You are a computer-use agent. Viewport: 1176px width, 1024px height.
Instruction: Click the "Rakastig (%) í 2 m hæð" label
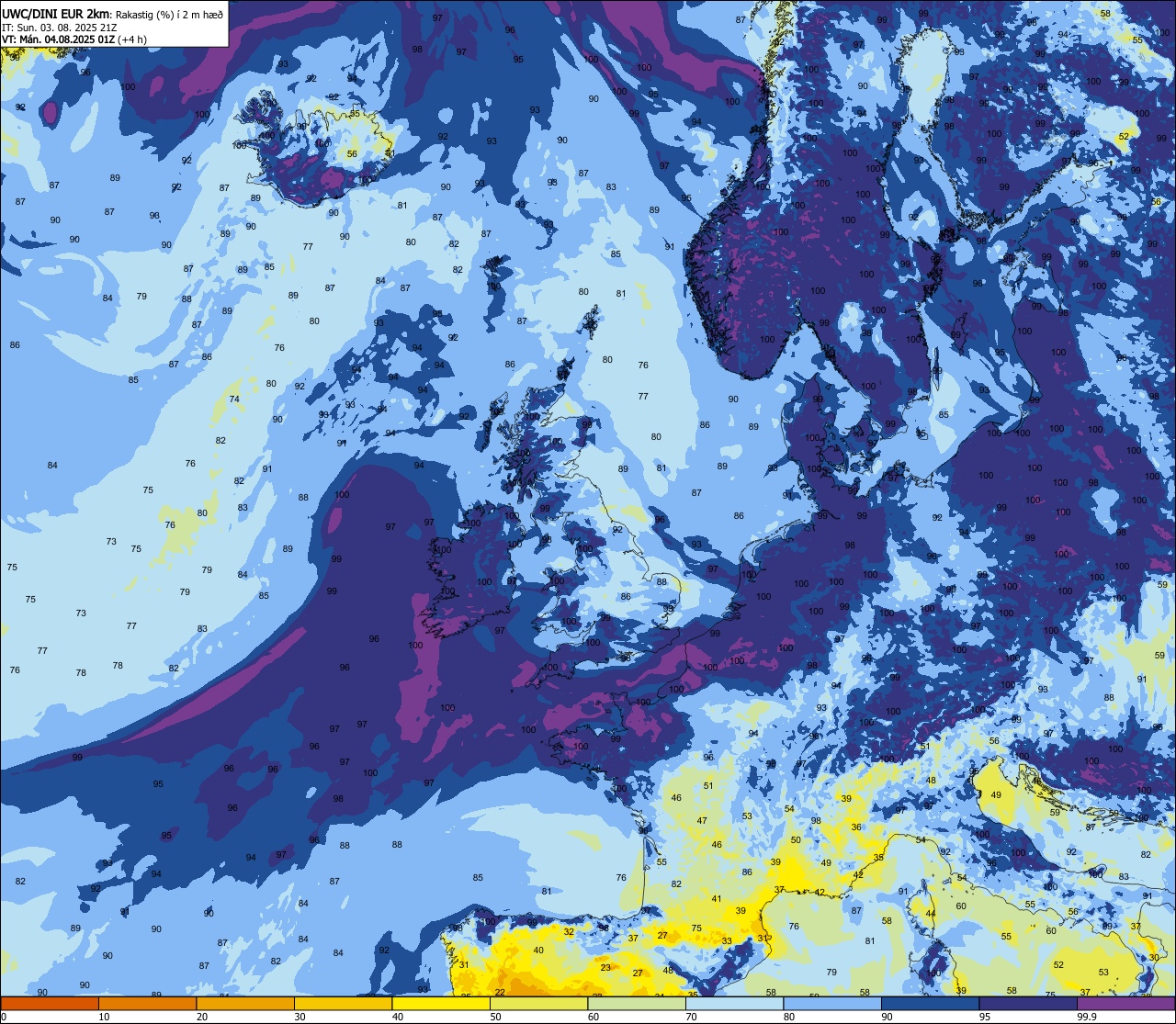pos(169,14)
